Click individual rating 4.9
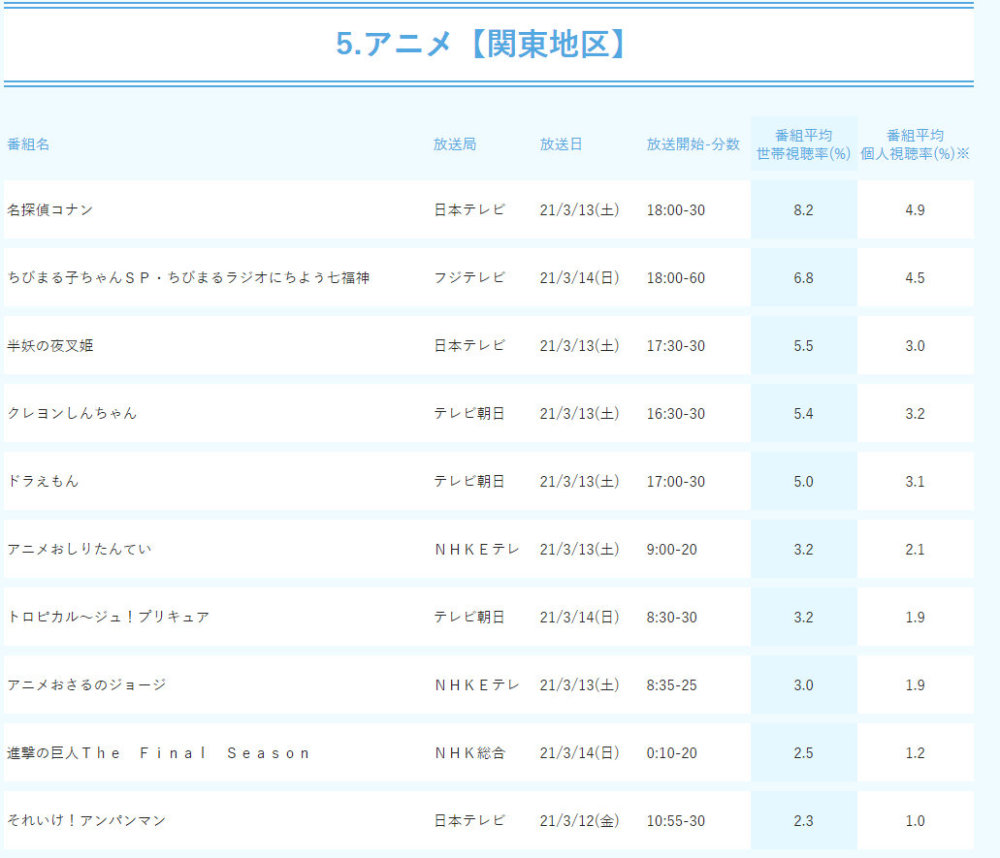 coord(915,210)
